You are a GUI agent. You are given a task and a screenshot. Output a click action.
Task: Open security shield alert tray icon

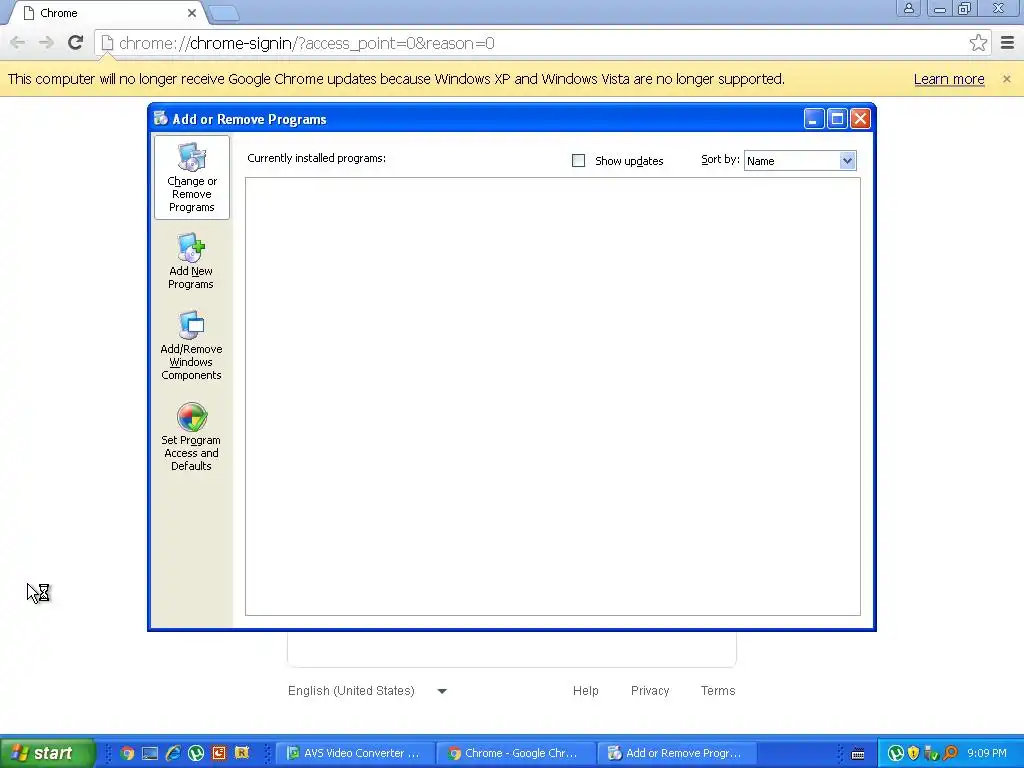[914, 753]
